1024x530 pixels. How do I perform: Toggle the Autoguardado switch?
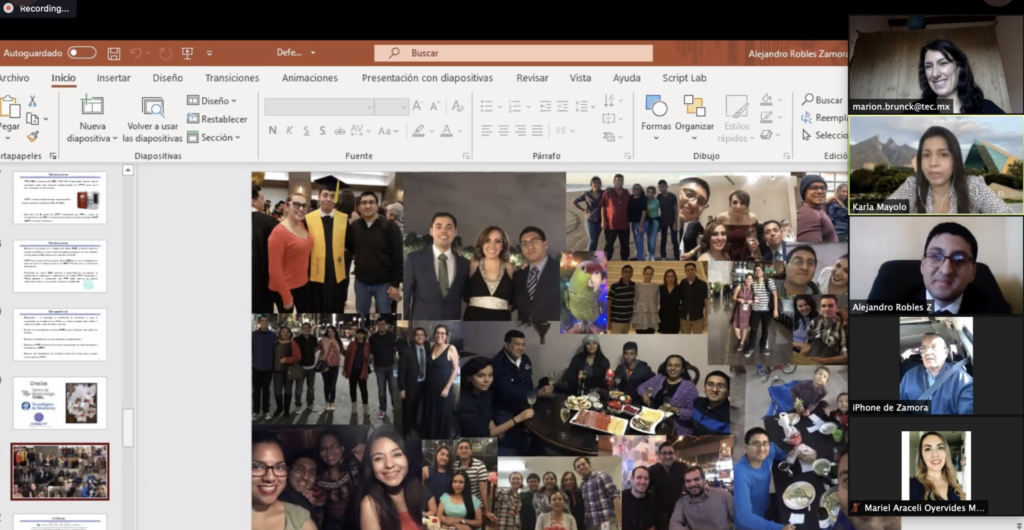point(82,53)
